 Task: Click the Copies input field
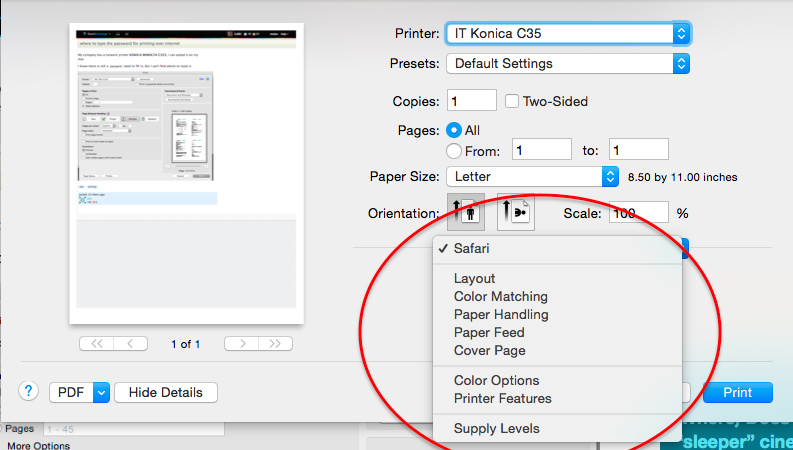pyautogui.click(x=472, y=102)
